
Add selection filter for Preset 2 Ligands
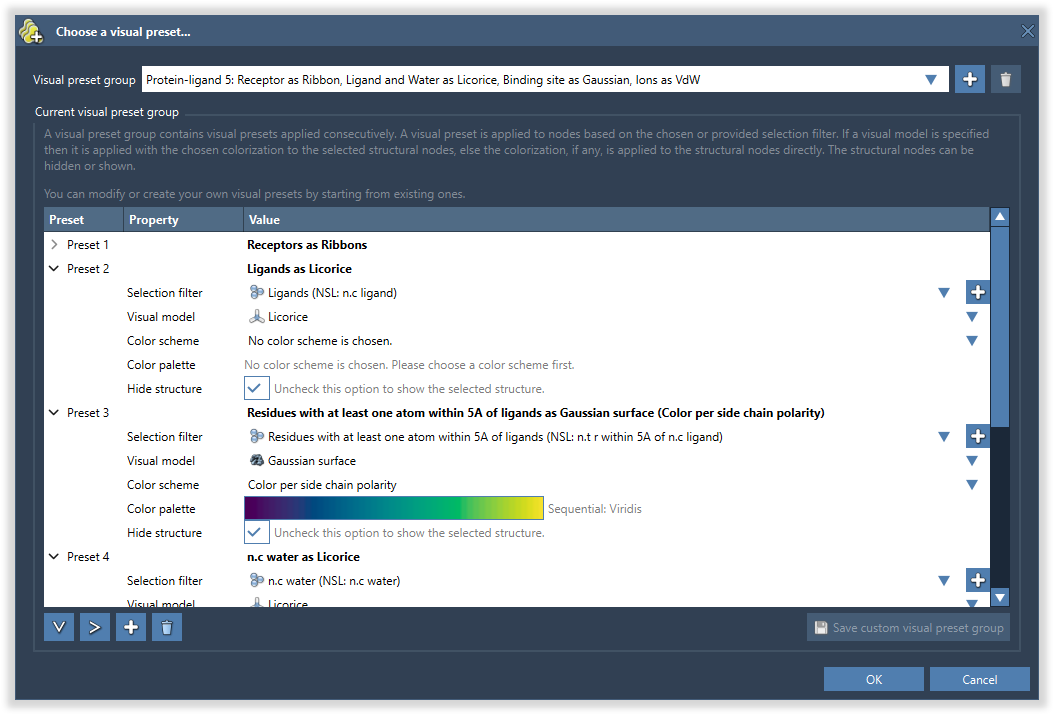tap(977, 293)
